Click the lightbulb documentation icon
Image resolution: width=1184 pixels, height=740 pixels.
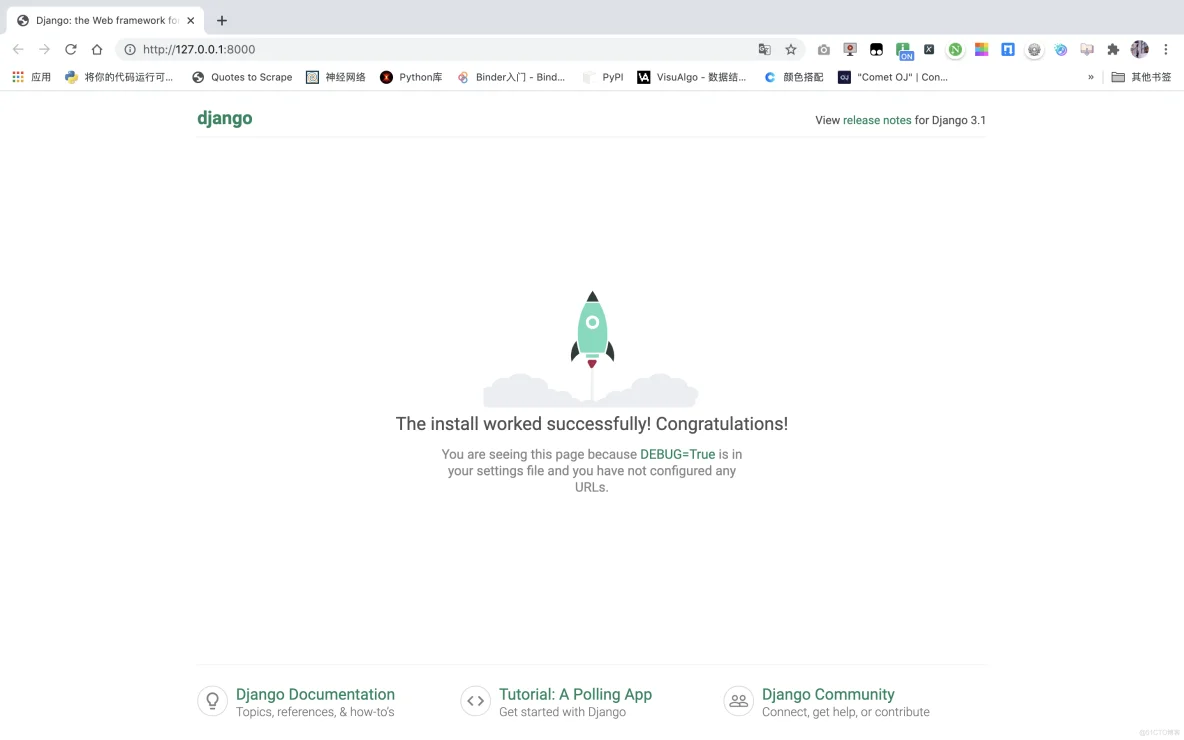(x=212, y=701)
